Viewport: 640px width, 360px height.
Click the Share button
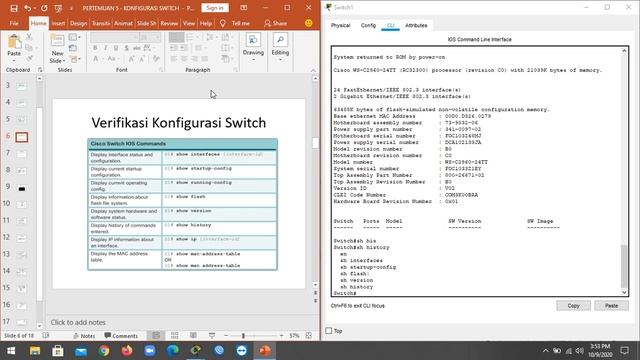pyautogui.click(x=276, y=23)
